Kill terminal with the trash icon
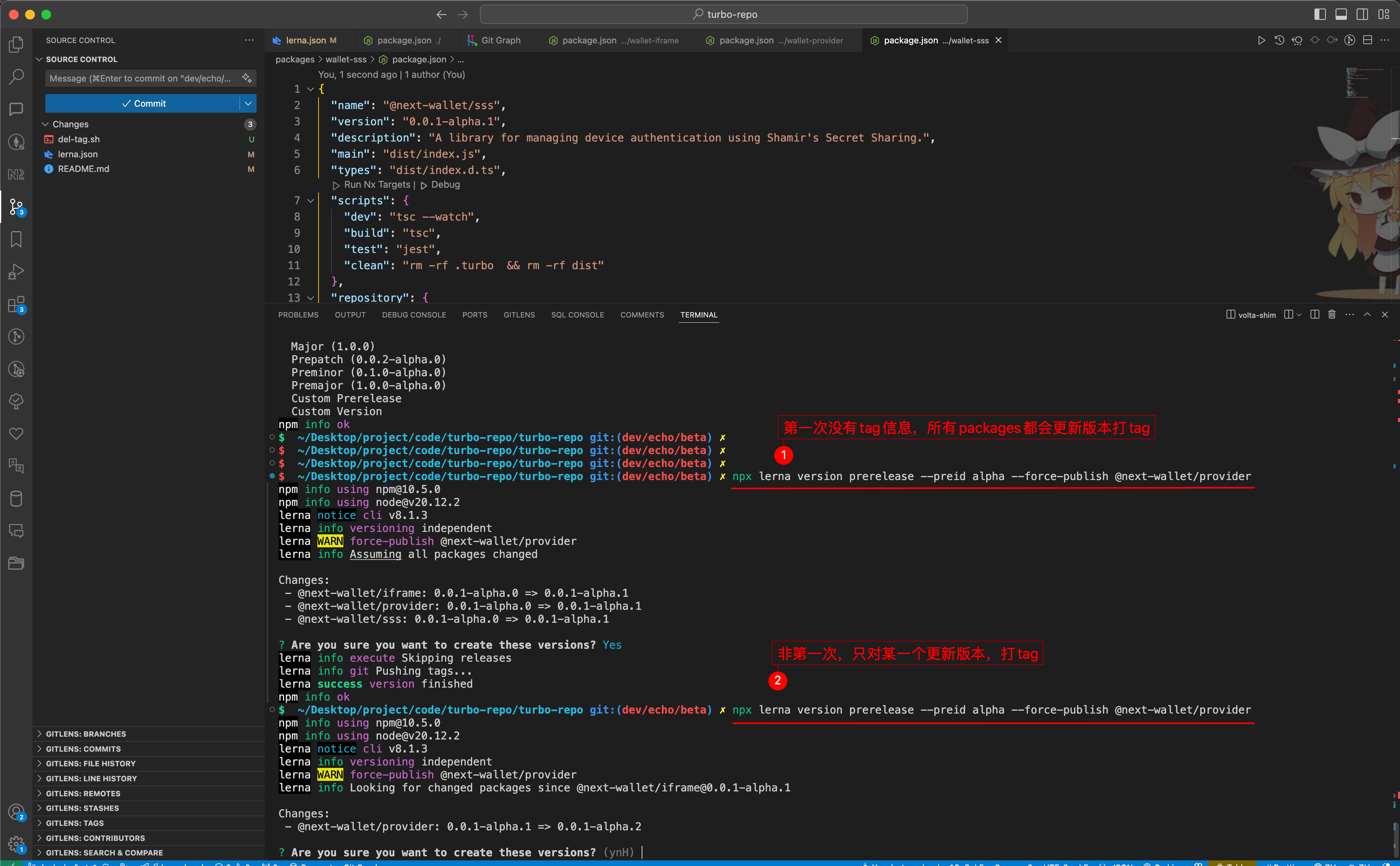This screenshot has width=1400, height=866. coord(1332,315)
